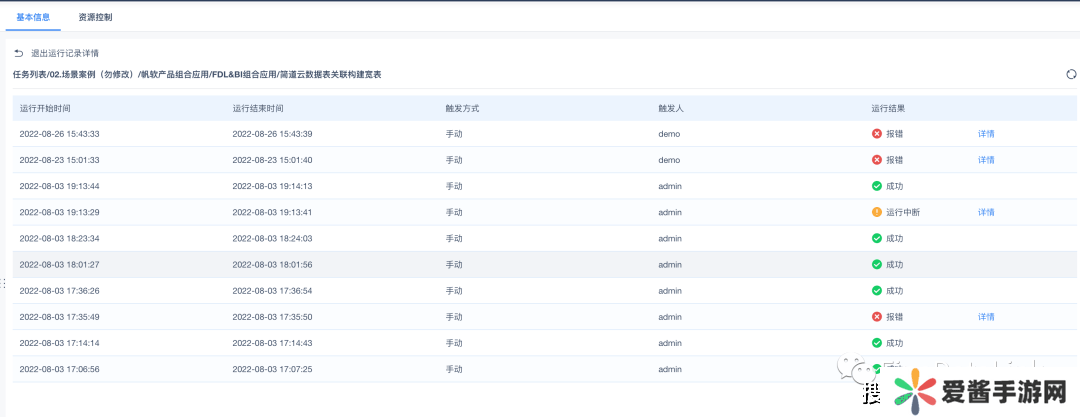
Task: Click 退出运行记录详情 to exit details
Action: coord(65,53)
